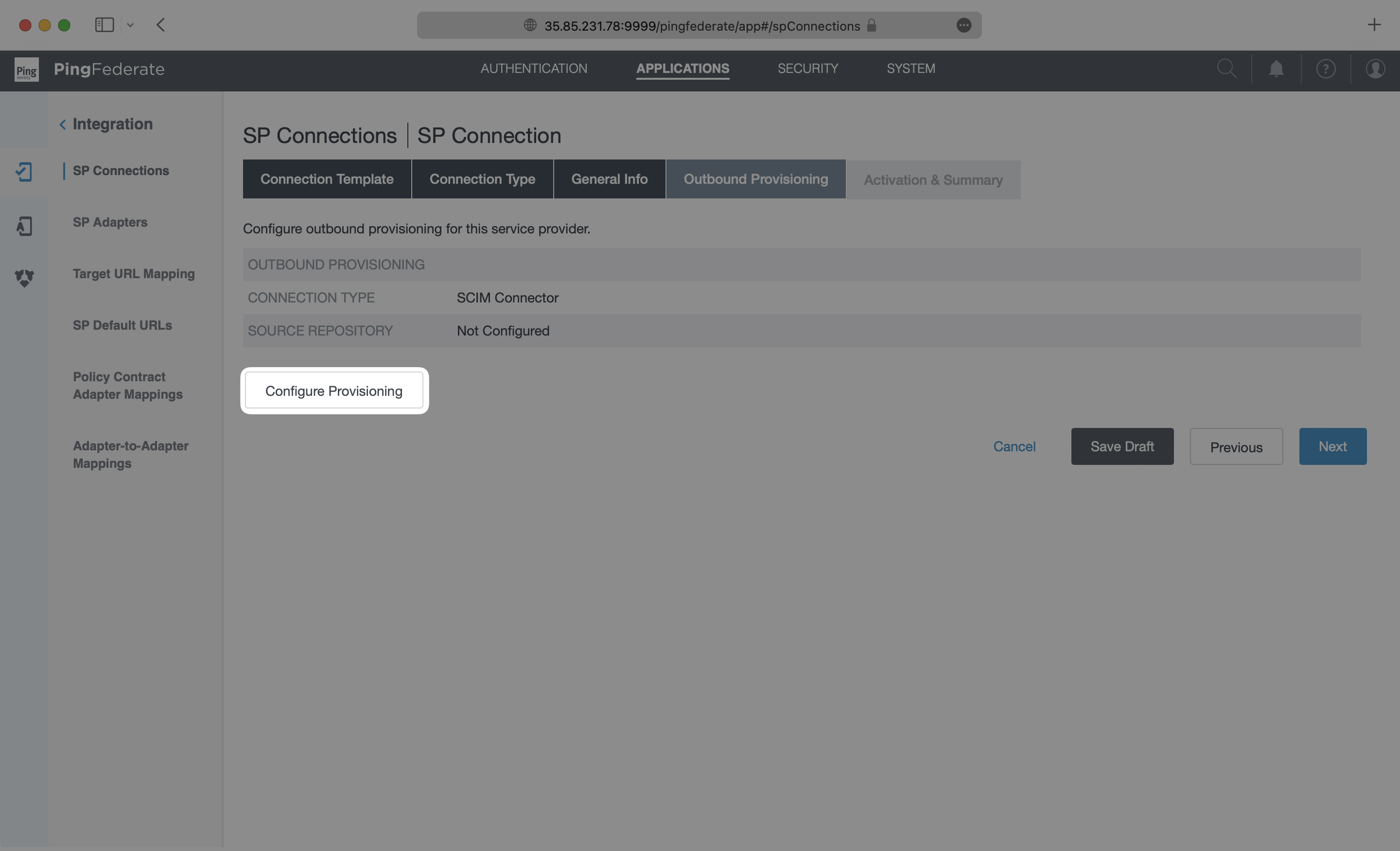1400x851 pixels.
Task: Click the SCIM Connector value
Action: click(507, 298)
